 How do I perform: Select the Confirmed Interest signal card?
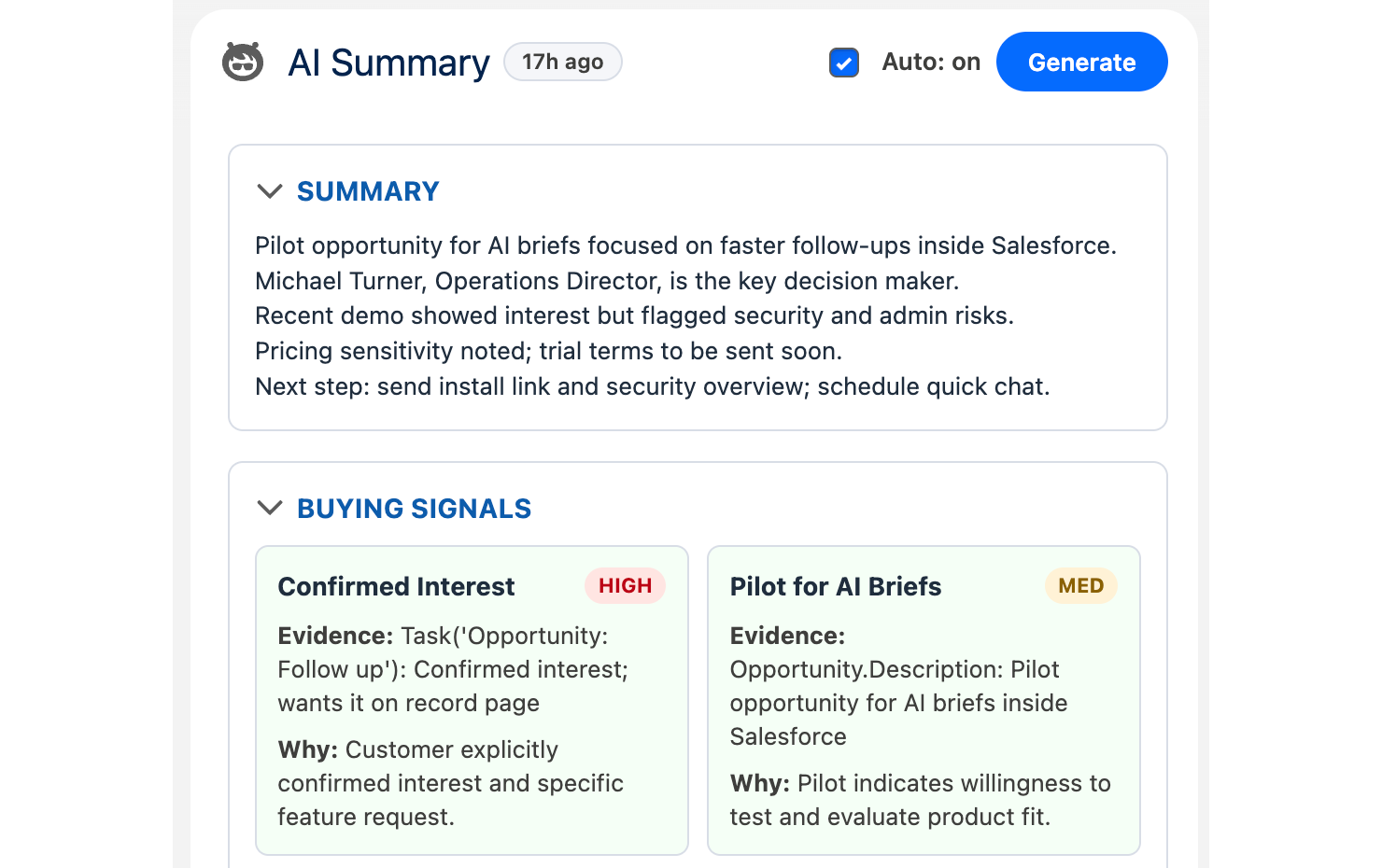pos(472,699)
